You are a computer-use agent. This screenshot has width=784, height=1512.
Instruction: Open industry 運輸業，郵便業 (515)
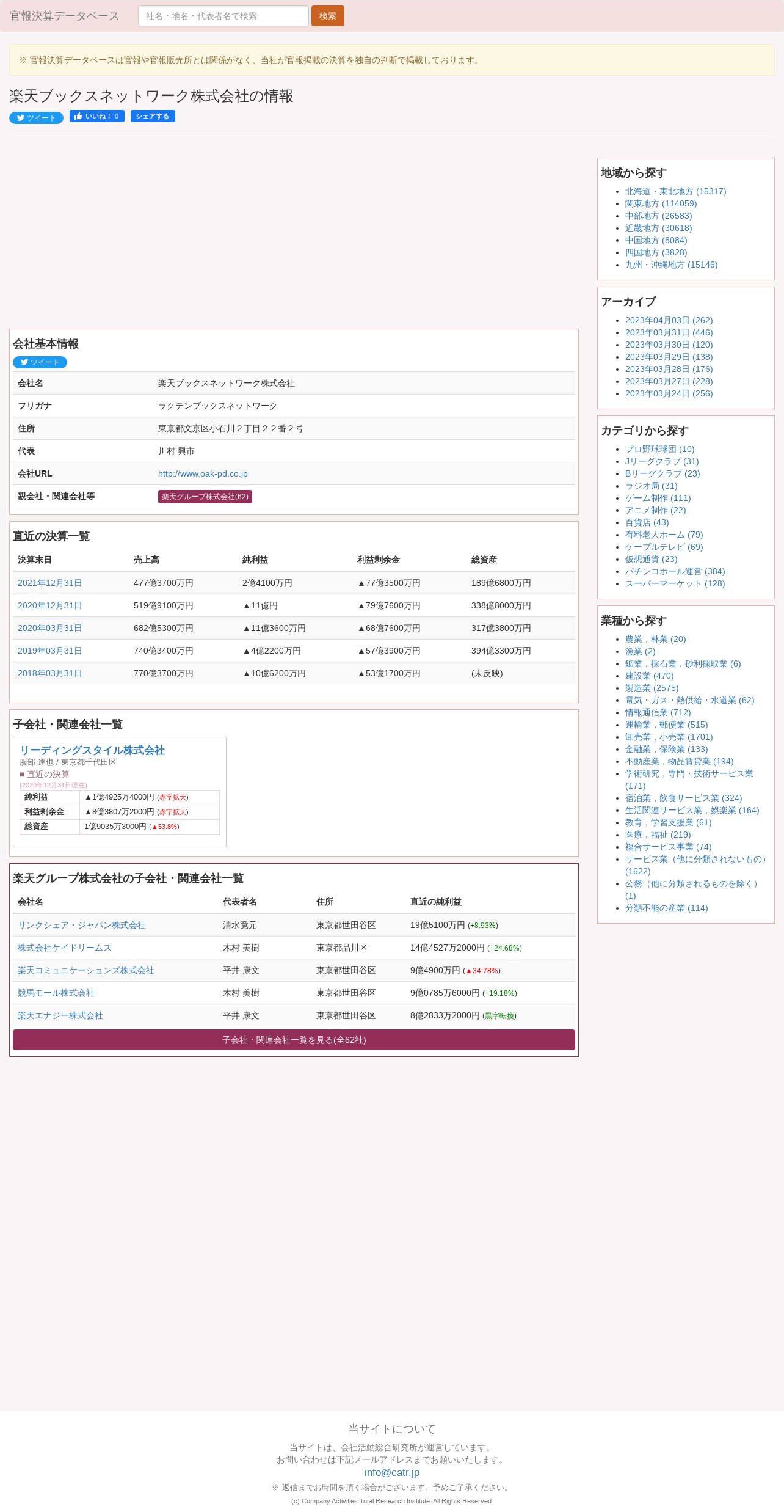point(666,725)
